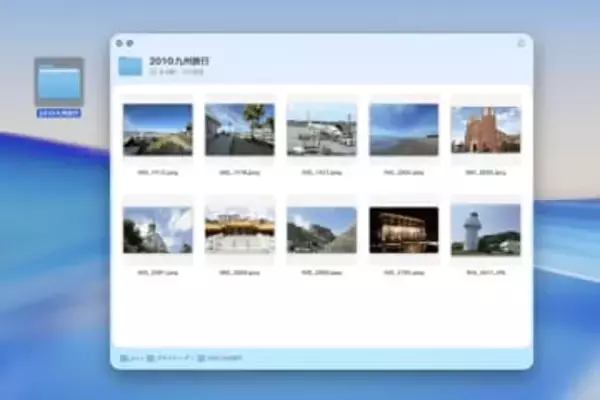Click the second path bar folder icon
Viewport: 600px width, 400px height.
point(151,357)
